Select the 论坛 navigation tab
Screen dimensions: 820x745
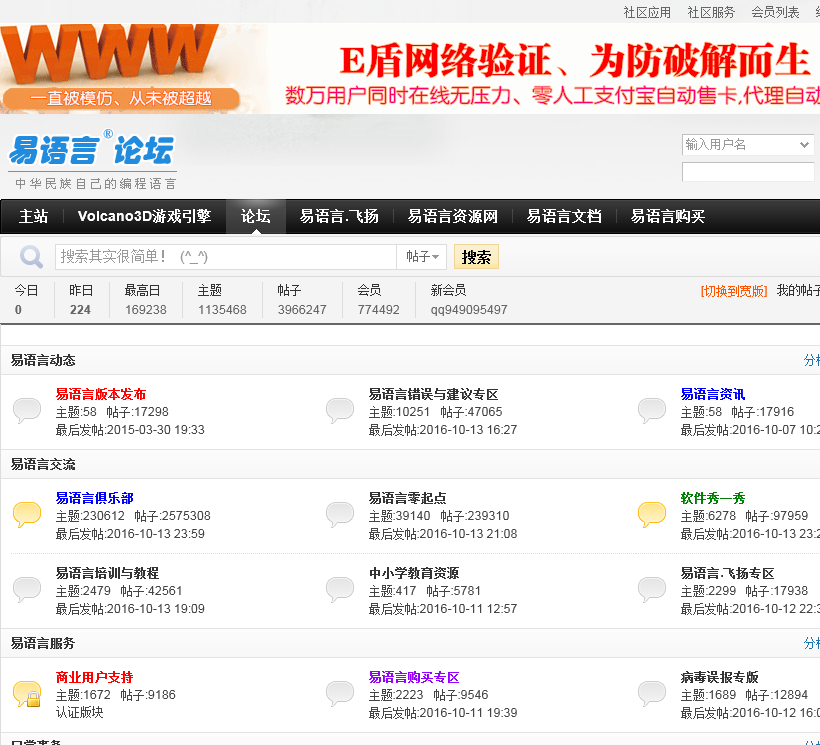pos(255,216)
